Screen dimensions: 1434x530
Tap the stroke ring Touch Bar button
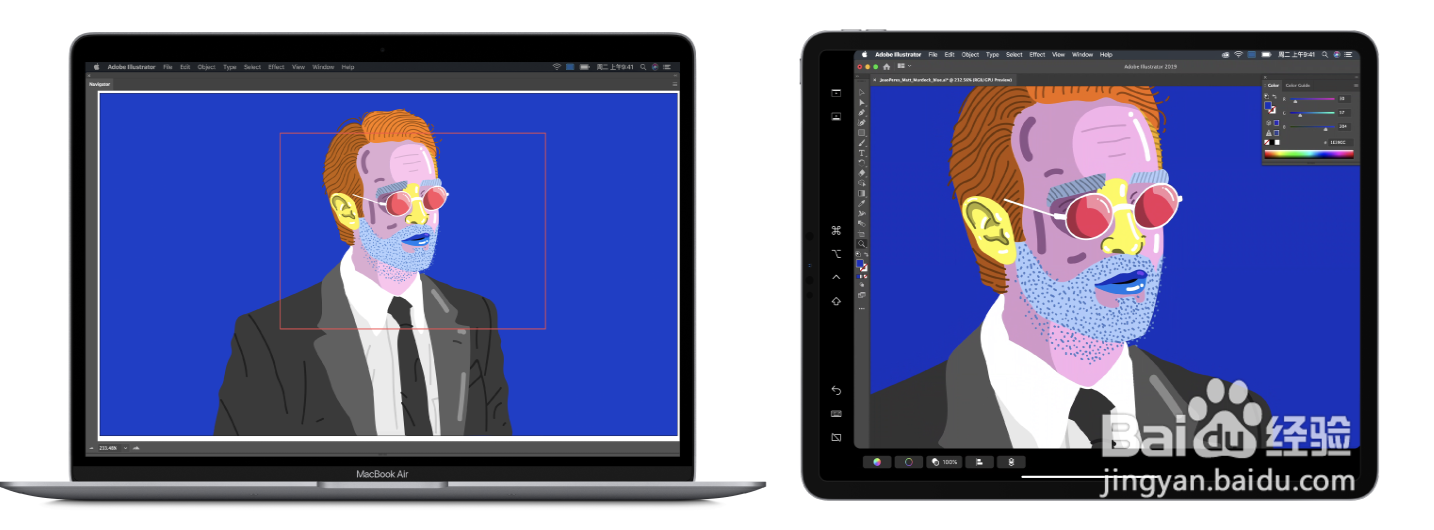(x=909, y=462)
